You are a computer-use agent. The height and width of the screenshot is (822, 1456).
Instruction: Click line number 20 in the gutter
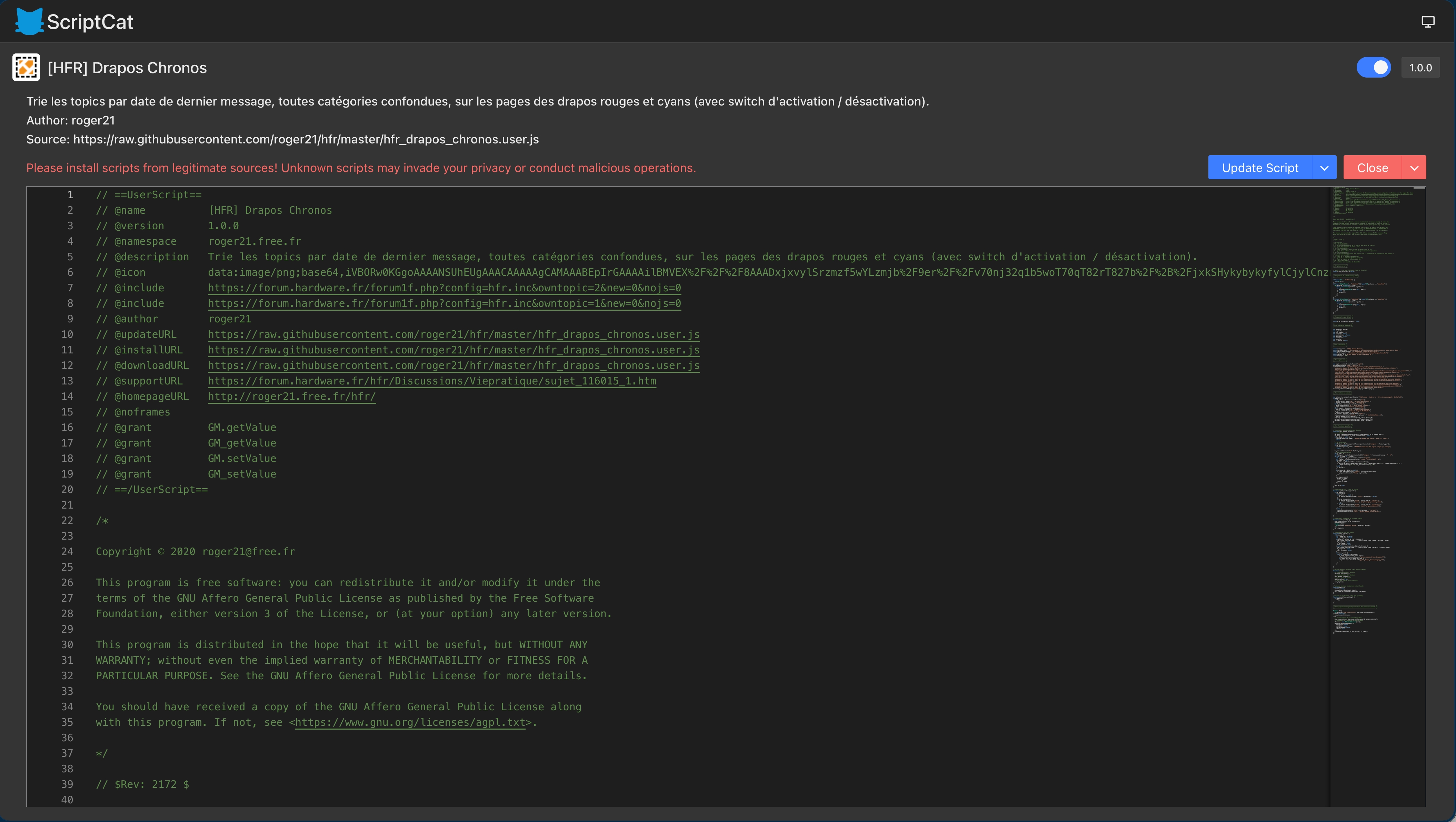(67, 489)
